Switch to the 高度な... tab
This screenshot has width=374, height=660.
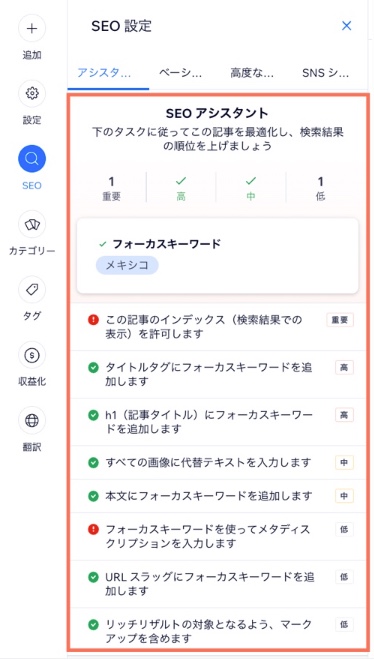[x=252, y=73]
